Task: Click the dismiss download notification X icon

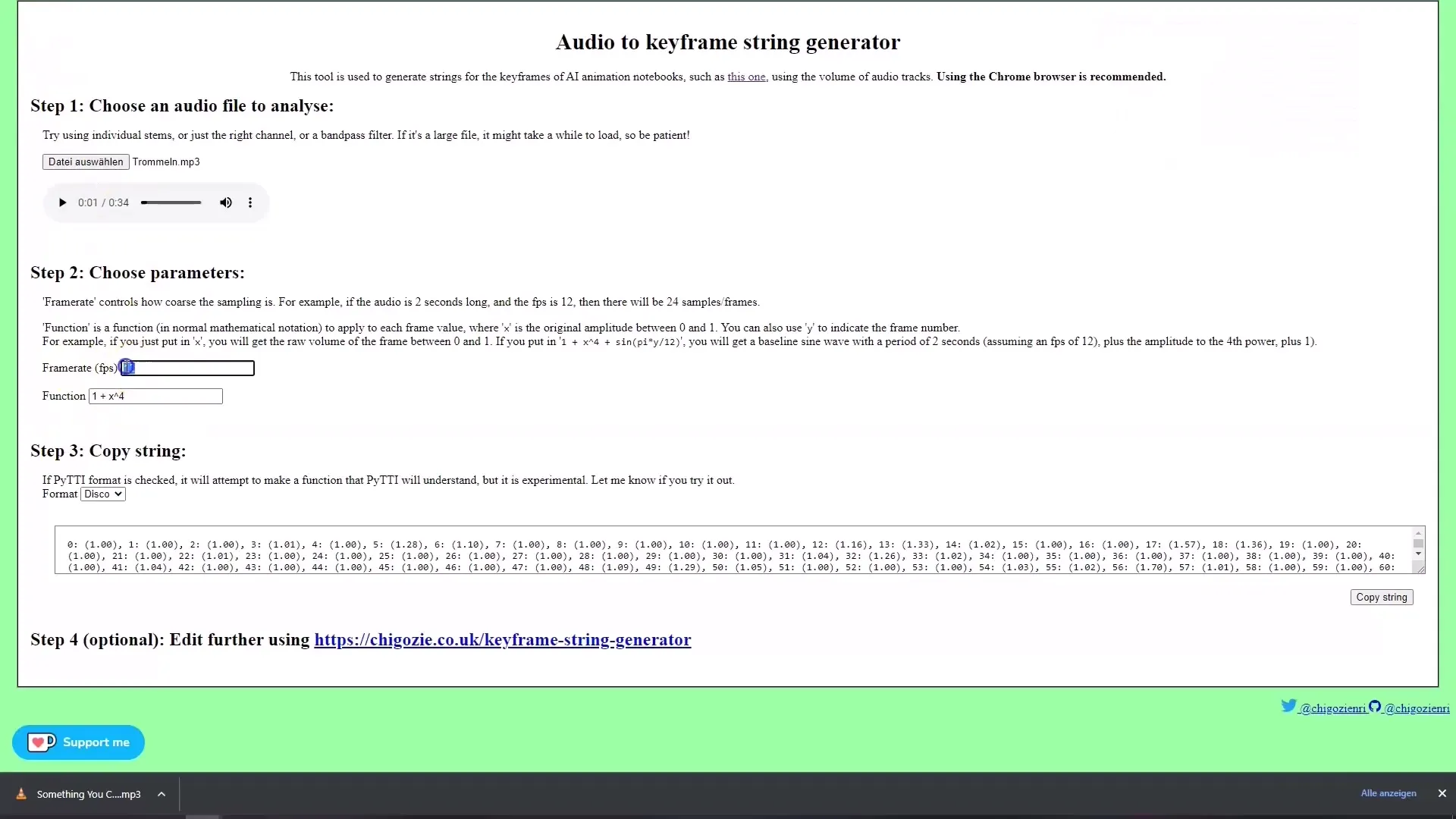Action: tap(1442, 793)
